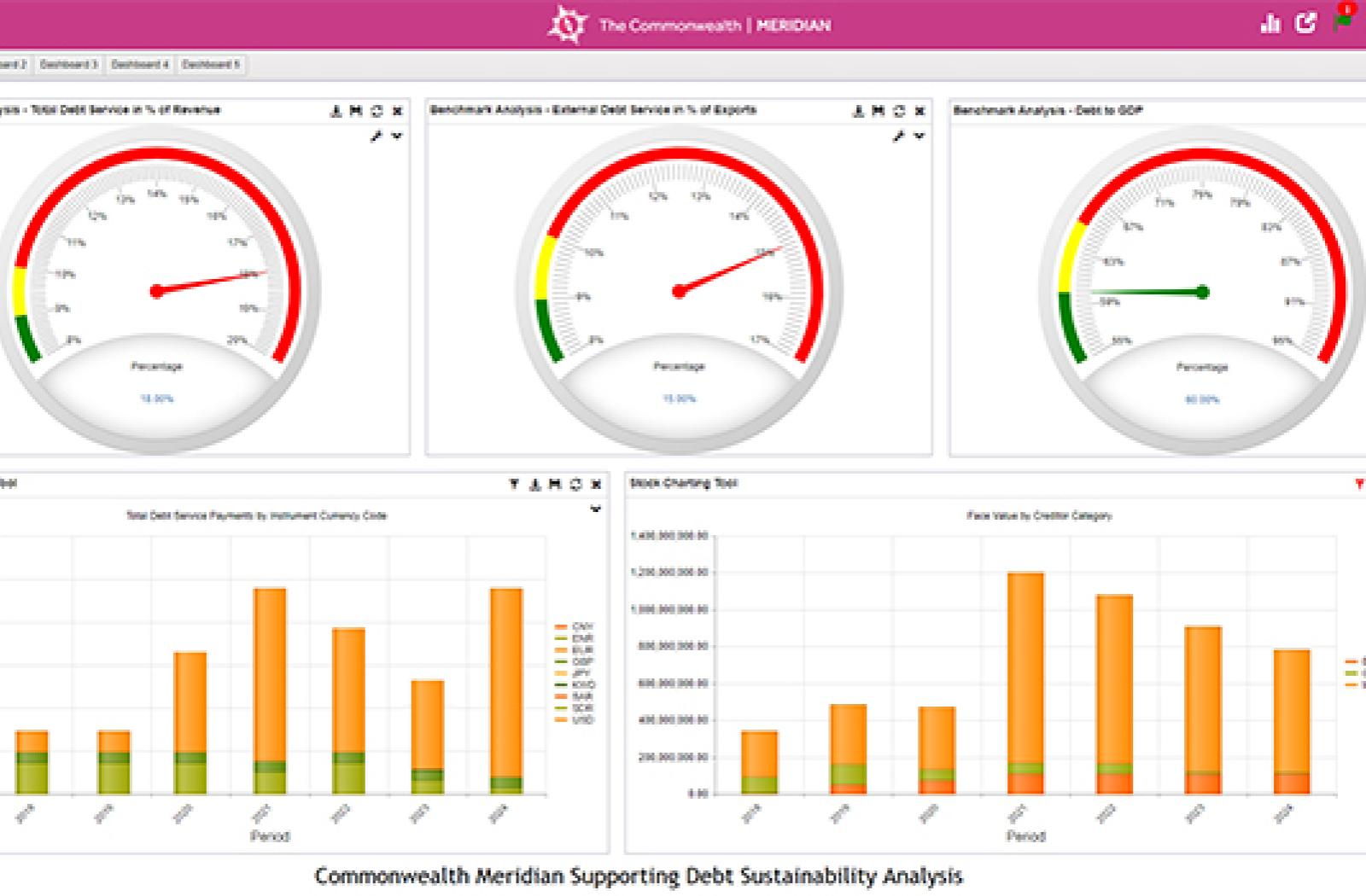The height and width of the screenshot is (896, 1366).
Task: Download the Total Debt Service gauge panel
Action: coord(336,111)
